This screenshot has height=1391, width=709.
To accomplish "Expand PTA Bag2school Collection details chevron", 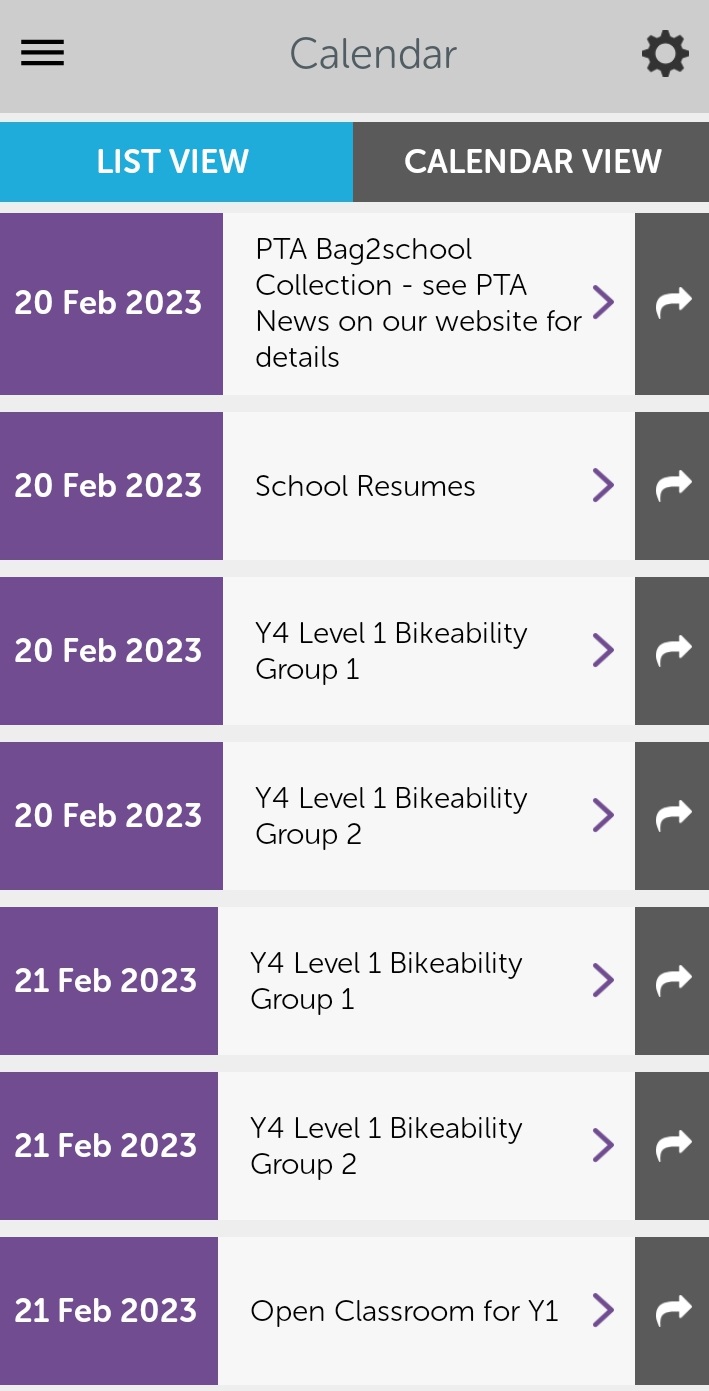I will (603, 302).
